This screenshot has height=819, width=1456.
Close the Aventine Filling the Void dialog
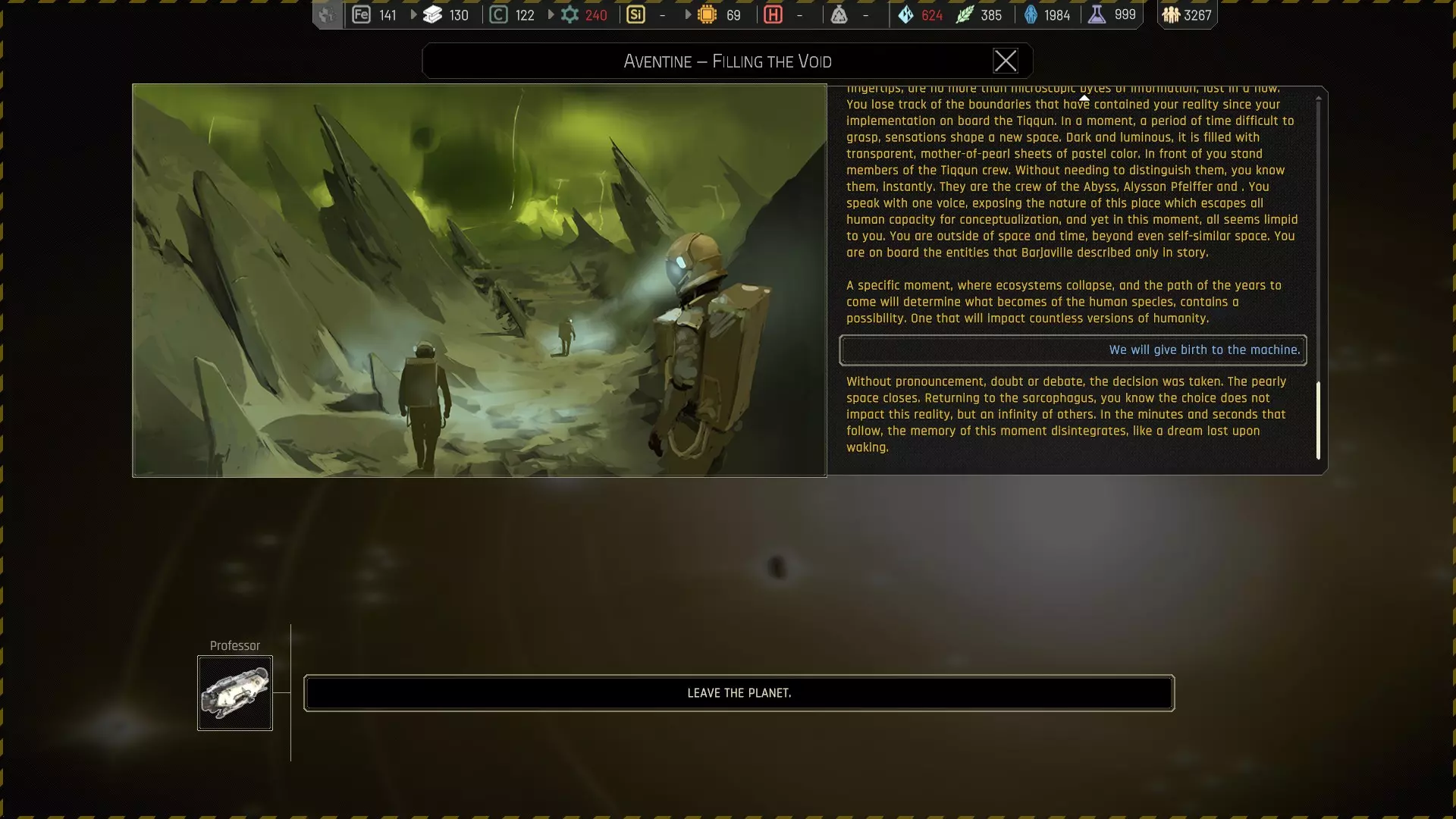click(1005, 61)
